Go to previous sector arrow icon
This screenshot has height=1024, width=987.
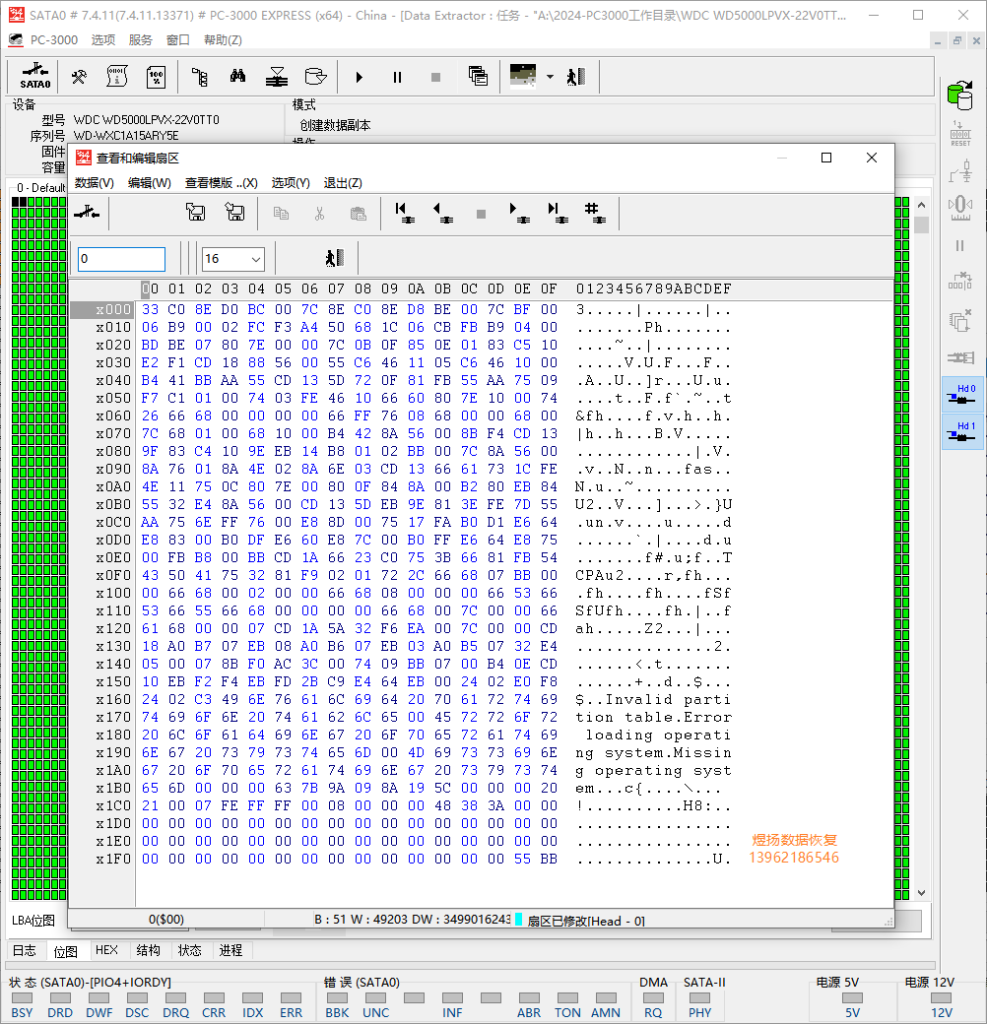443,213
